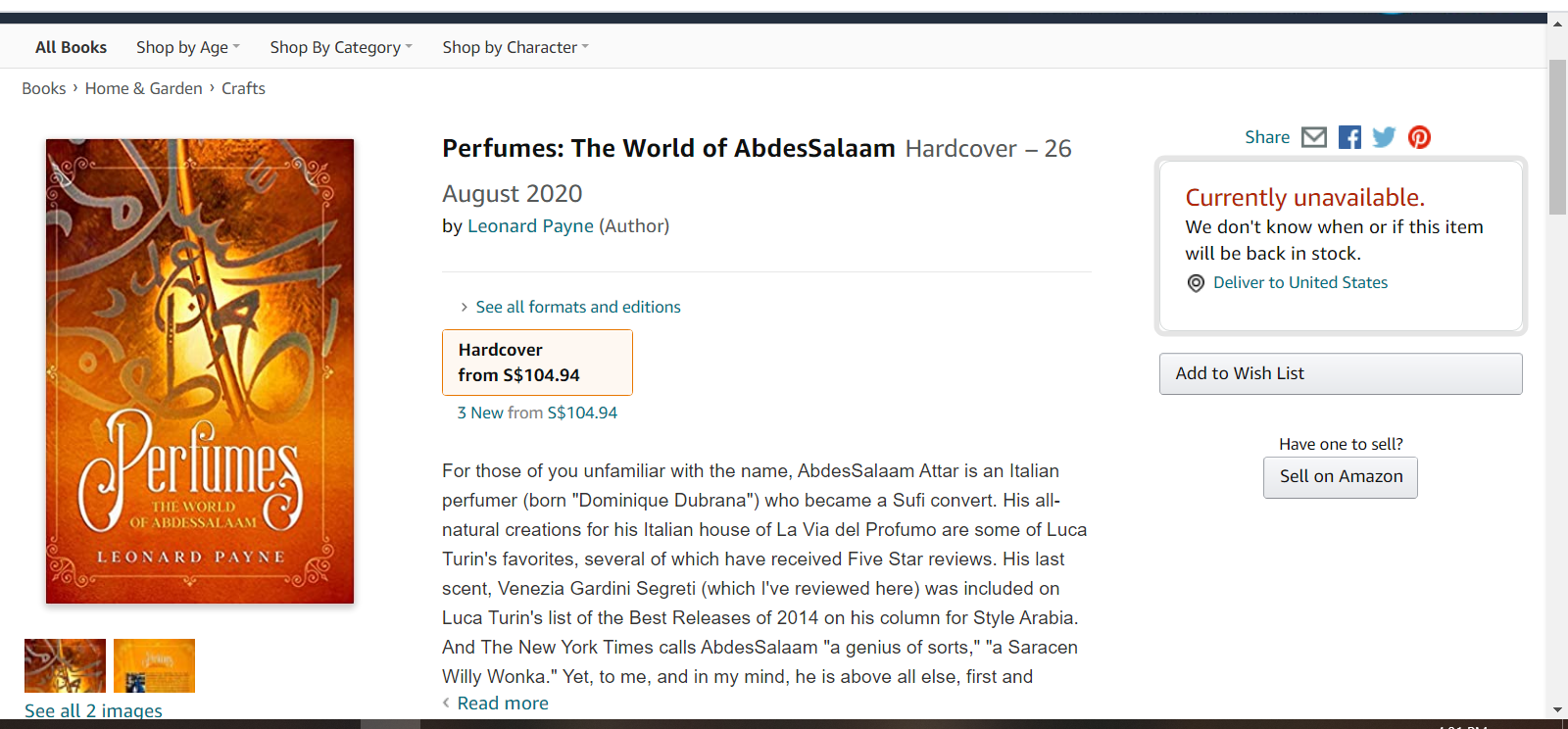Expand See all formats and editions
The height and width of the screenshot is (729, 1568).
coord(577,307)
